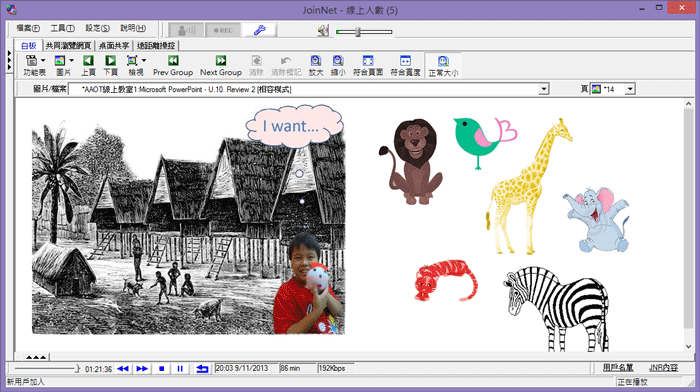Open the 工具(T) menu
Viewport: 700px width, 392px height.
(x=62, y=28)
